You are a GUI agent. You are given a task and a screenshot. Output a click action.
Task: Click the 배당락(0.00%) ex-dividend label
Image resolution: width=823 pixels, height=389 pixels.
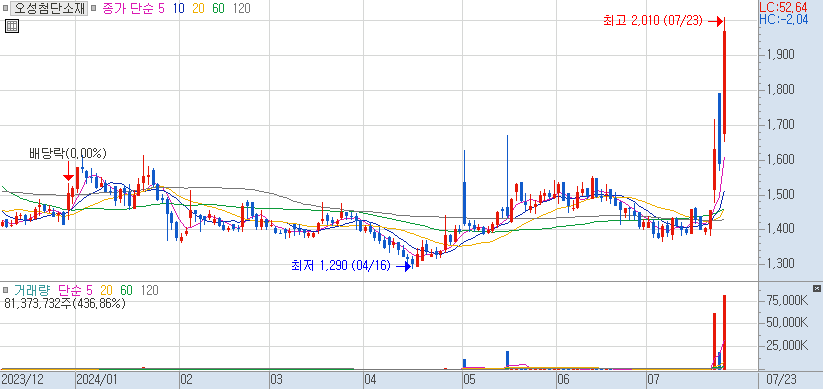(68, 154)
